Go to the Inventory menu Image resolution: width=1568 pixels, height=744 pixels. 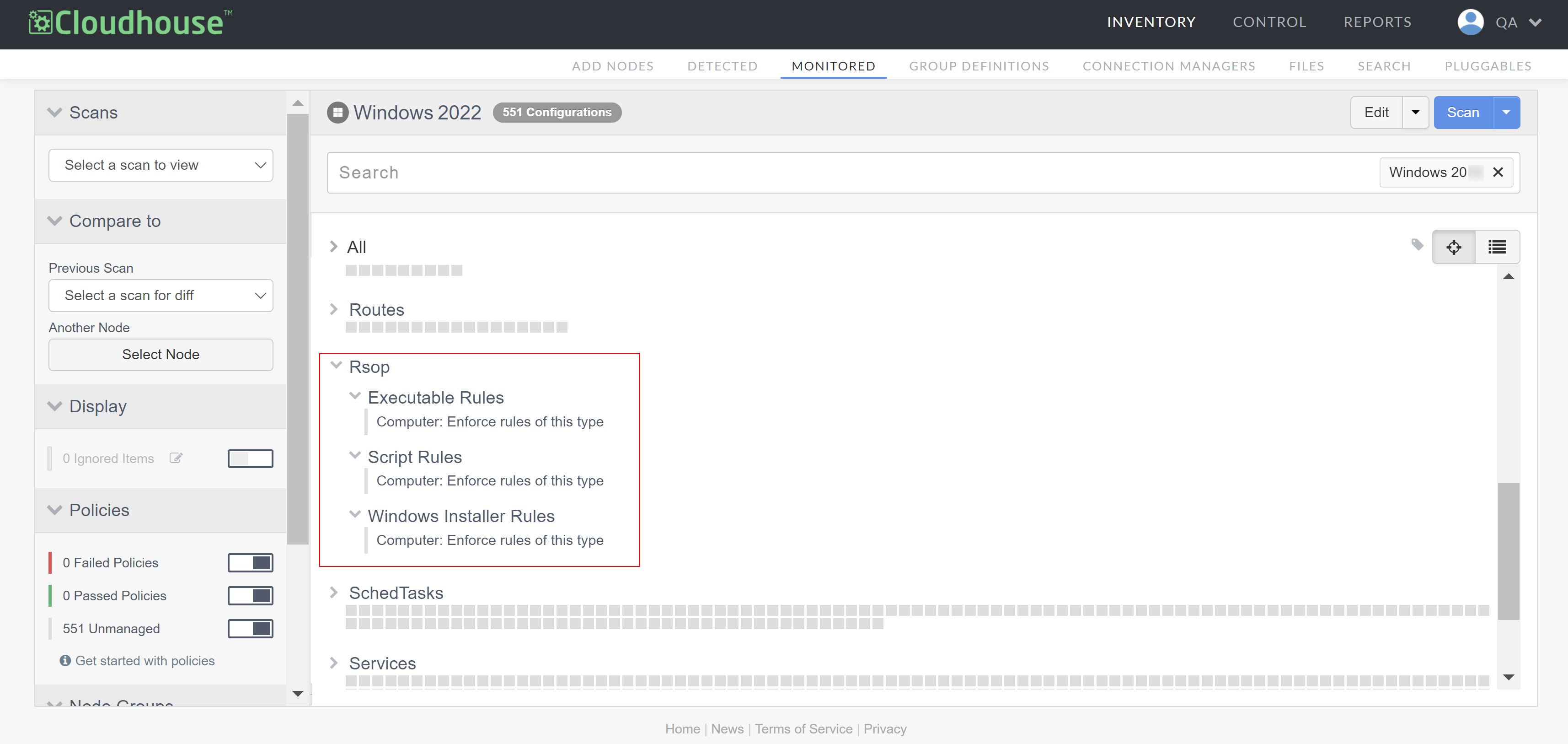tap(1151, 22)
